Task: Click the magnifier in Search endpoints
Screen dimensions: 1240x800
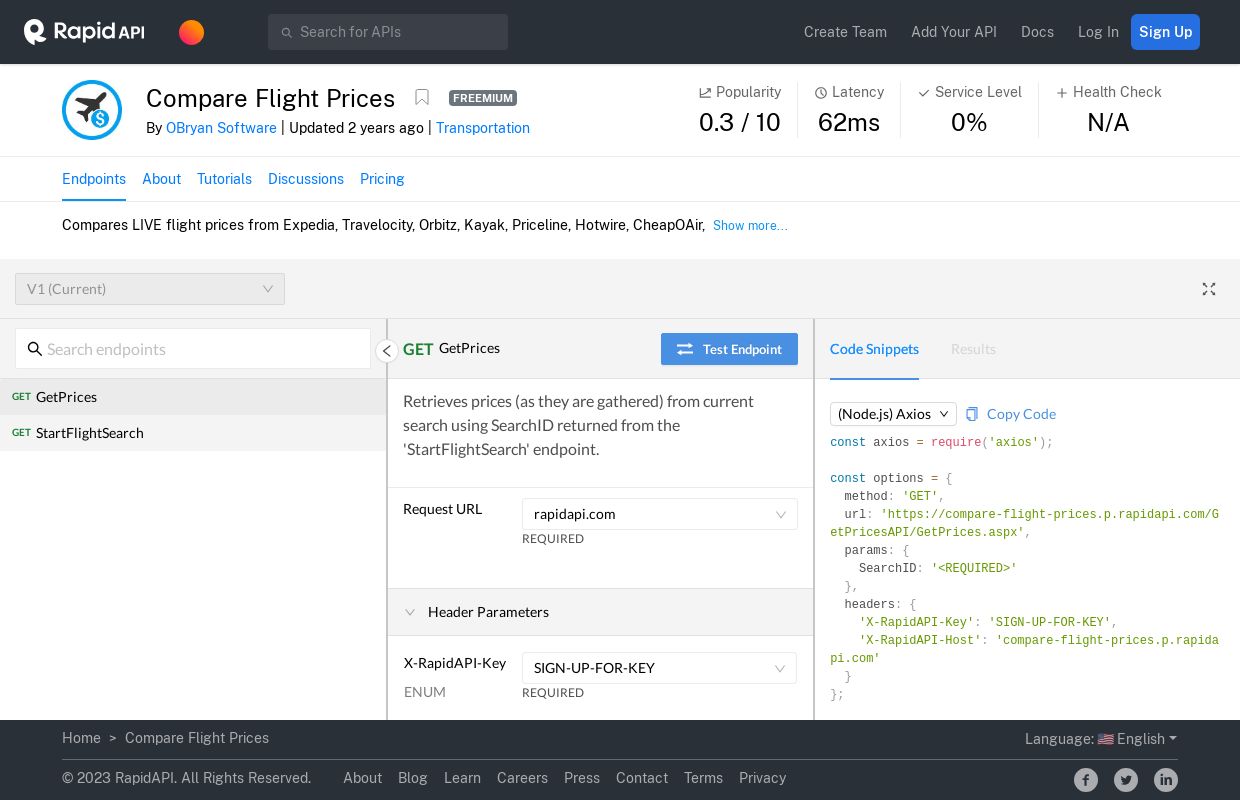Action: pos(35,349)
